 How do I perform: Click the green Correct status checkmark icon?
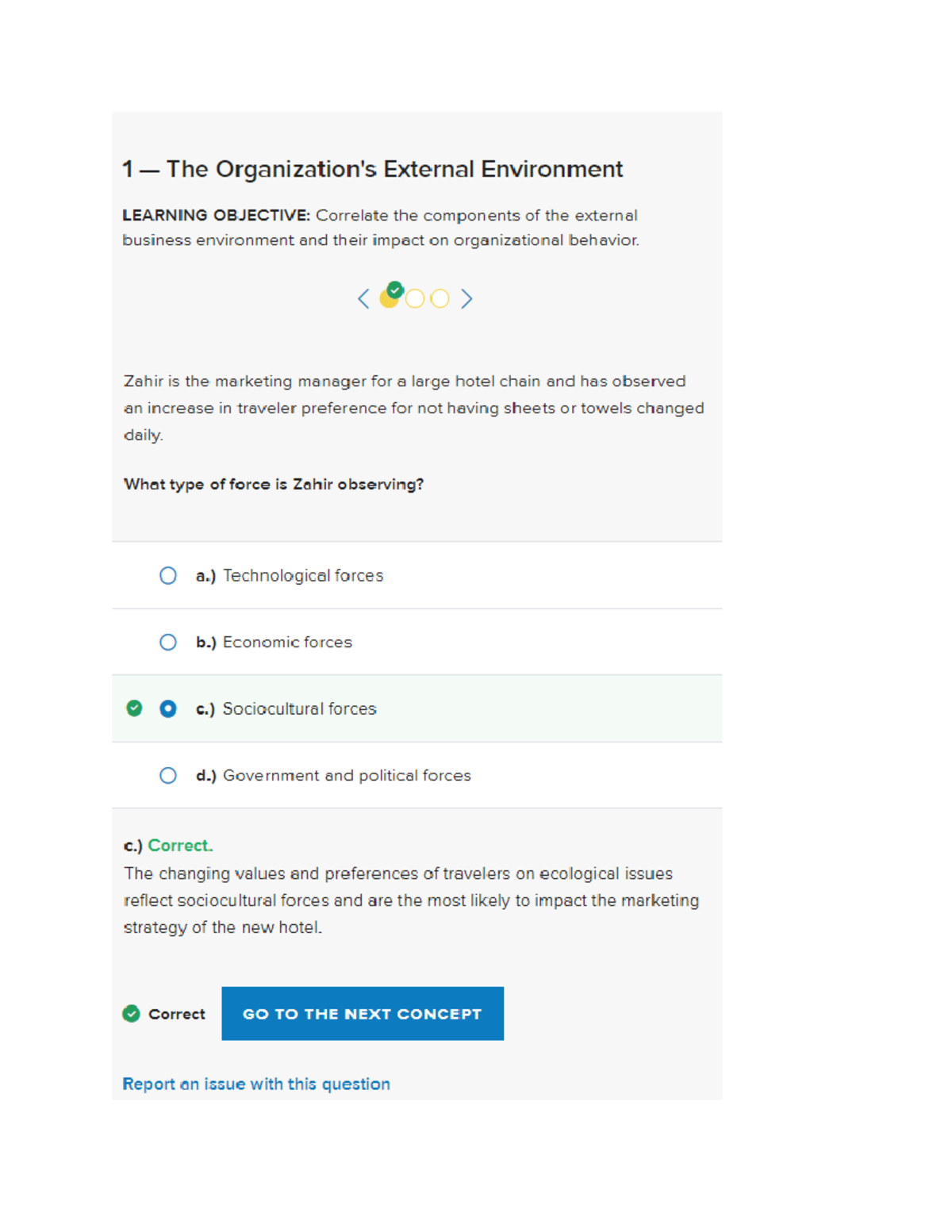point(132,1014)
